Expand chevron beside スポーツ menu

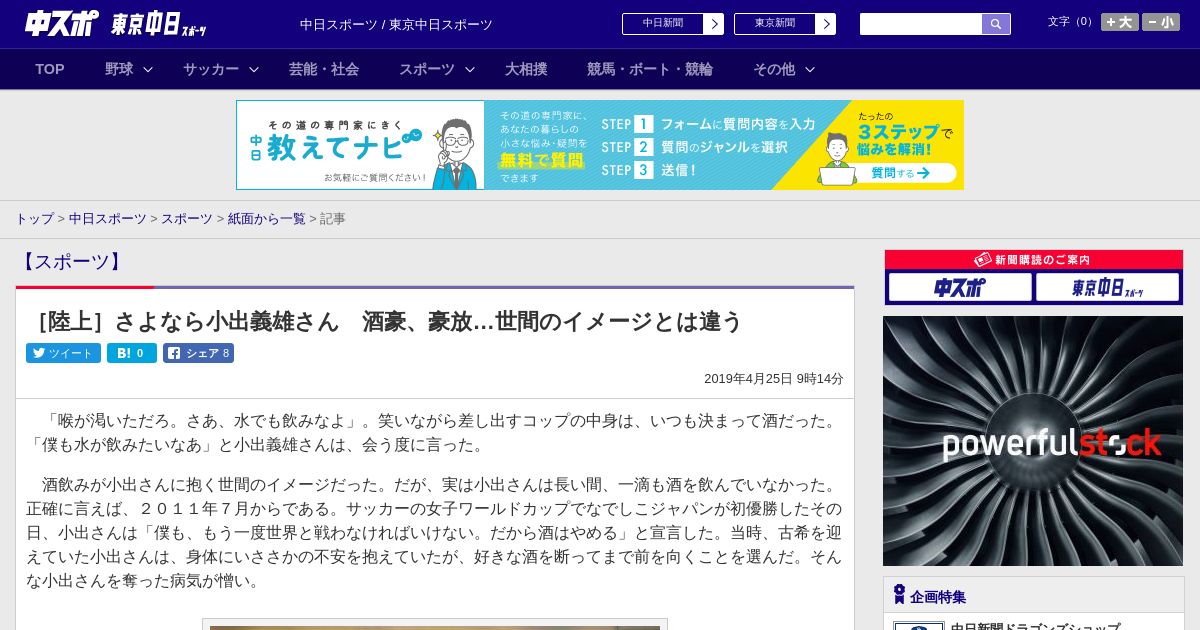pos(470,69)
